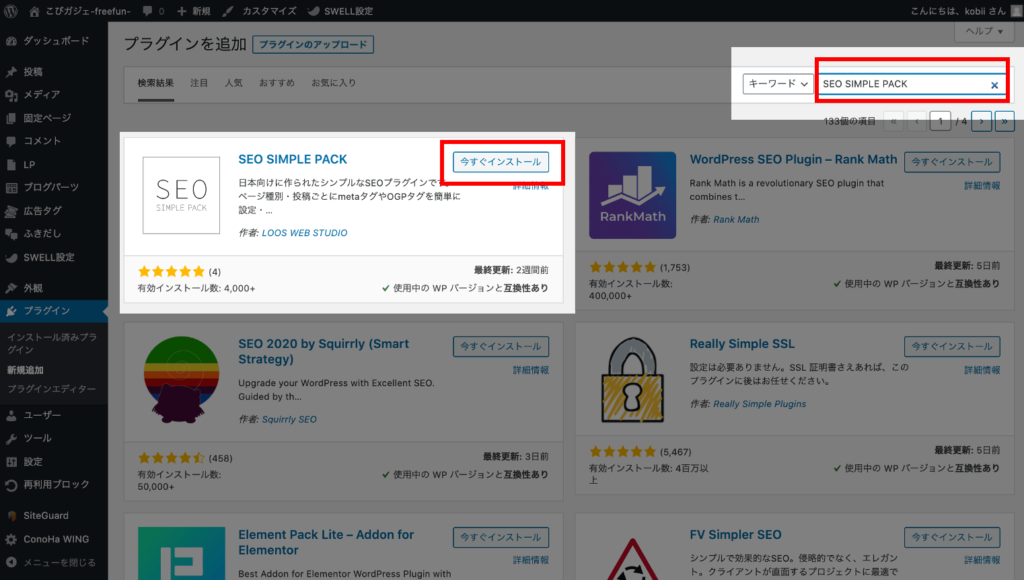Screen dimensions: 1024x580
Task: Install SEO SIMPLE PACK now
Action: point(501,162)
